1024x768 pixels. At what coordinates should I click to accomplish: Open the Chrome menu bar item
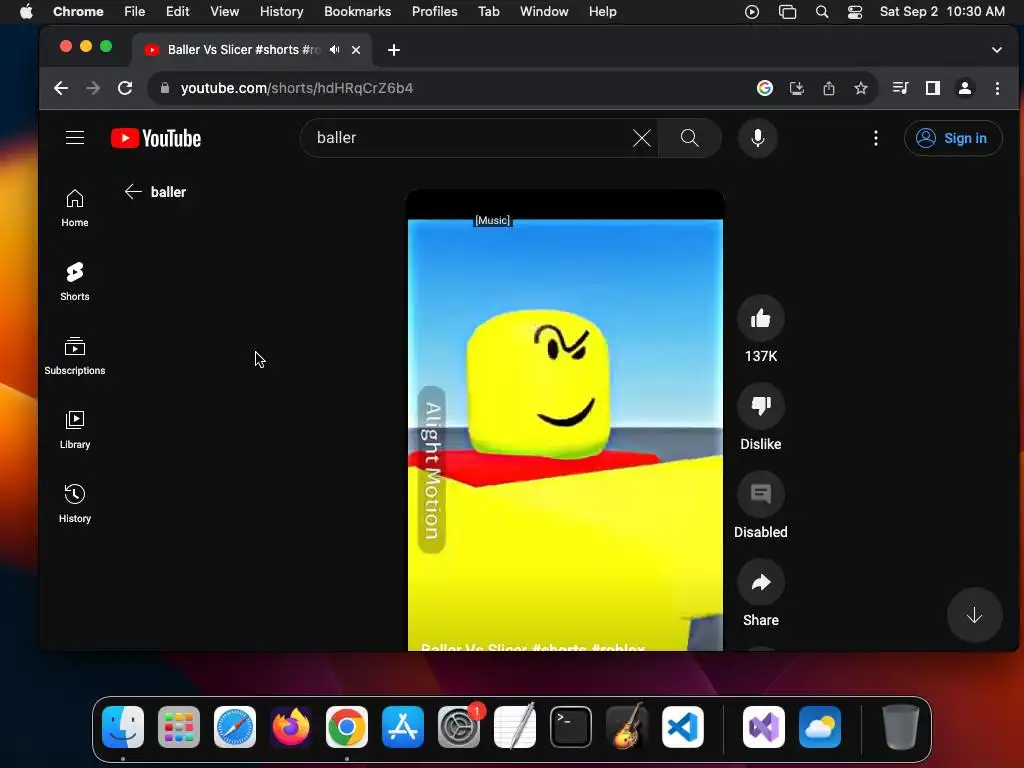pyautogui.click(x=78, y=12)
